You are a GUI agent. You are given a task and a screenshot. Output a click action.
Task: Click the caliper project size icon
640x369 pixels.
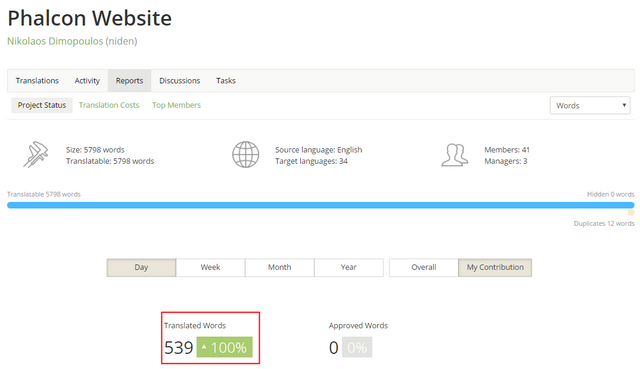[36, 154]
